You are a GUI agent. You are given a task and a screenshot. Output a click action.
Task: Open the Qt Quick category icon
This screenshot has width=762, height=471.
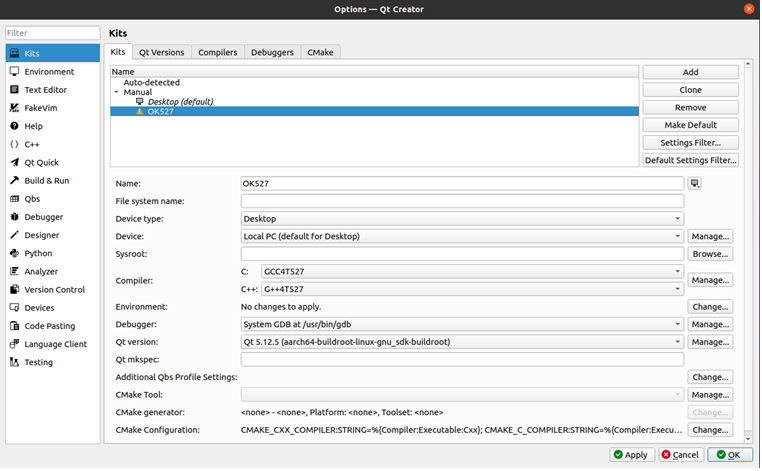[x=15, y=162]
